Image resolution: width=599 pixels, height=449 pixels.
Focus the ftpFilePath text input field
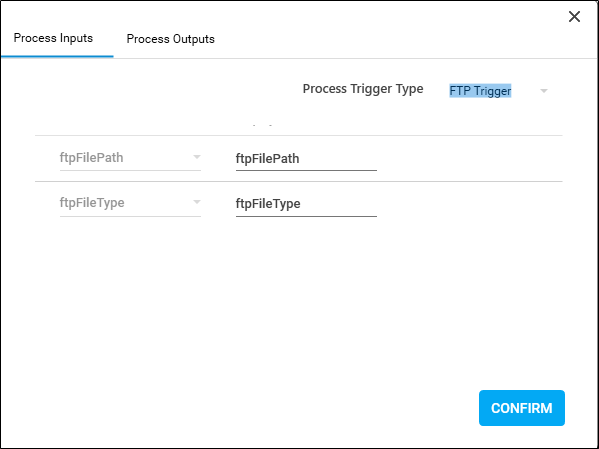pyautogui.click(x=306, y=159)
